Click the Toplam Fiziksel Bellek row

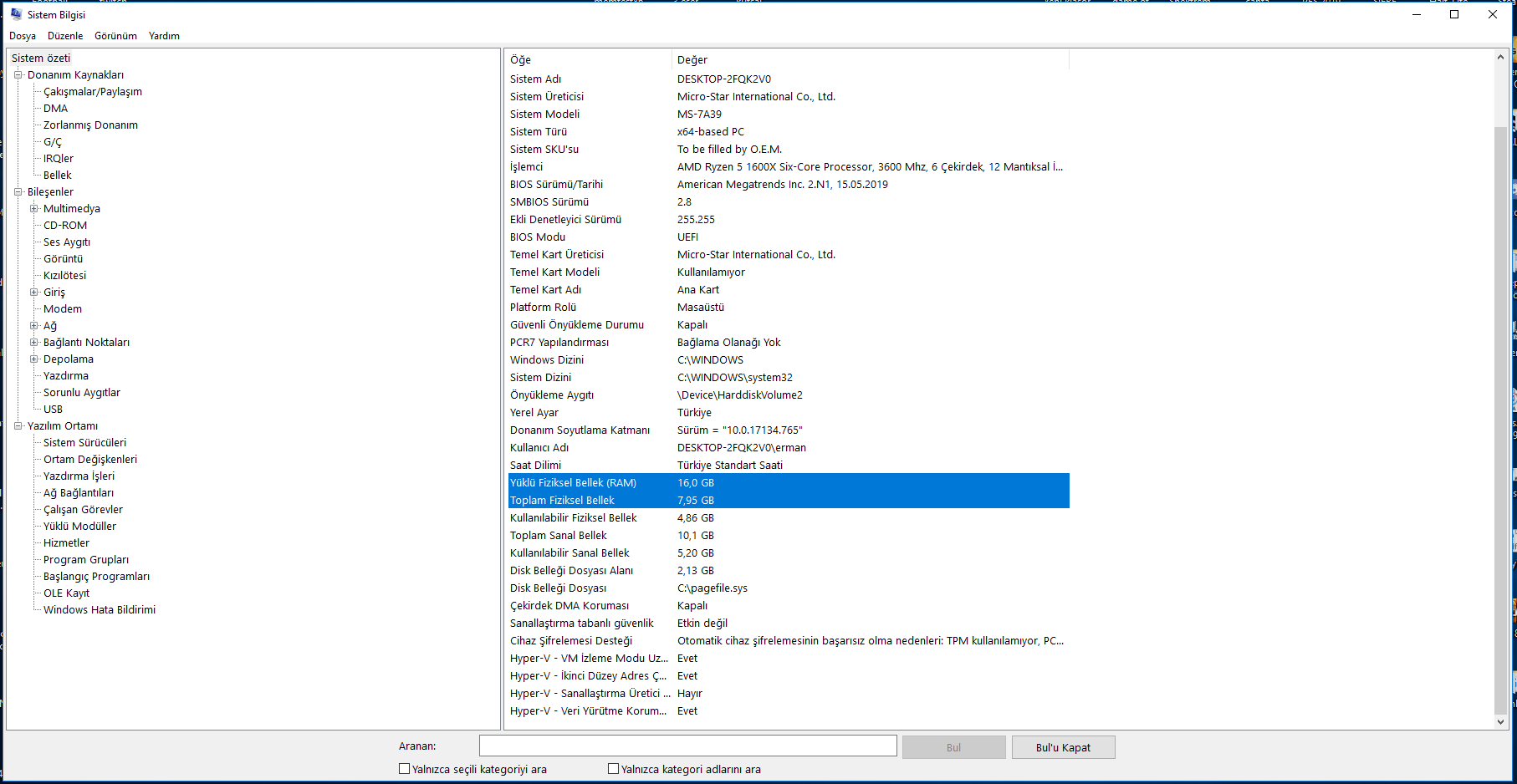pos(789,501)
